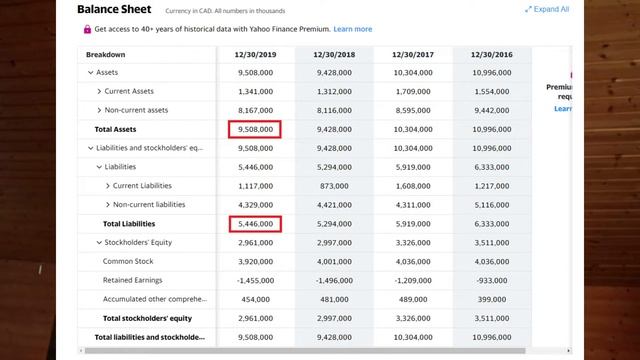Select the 12/30/2017 column header
Screen dimensions: 640x360
(413, 54)
